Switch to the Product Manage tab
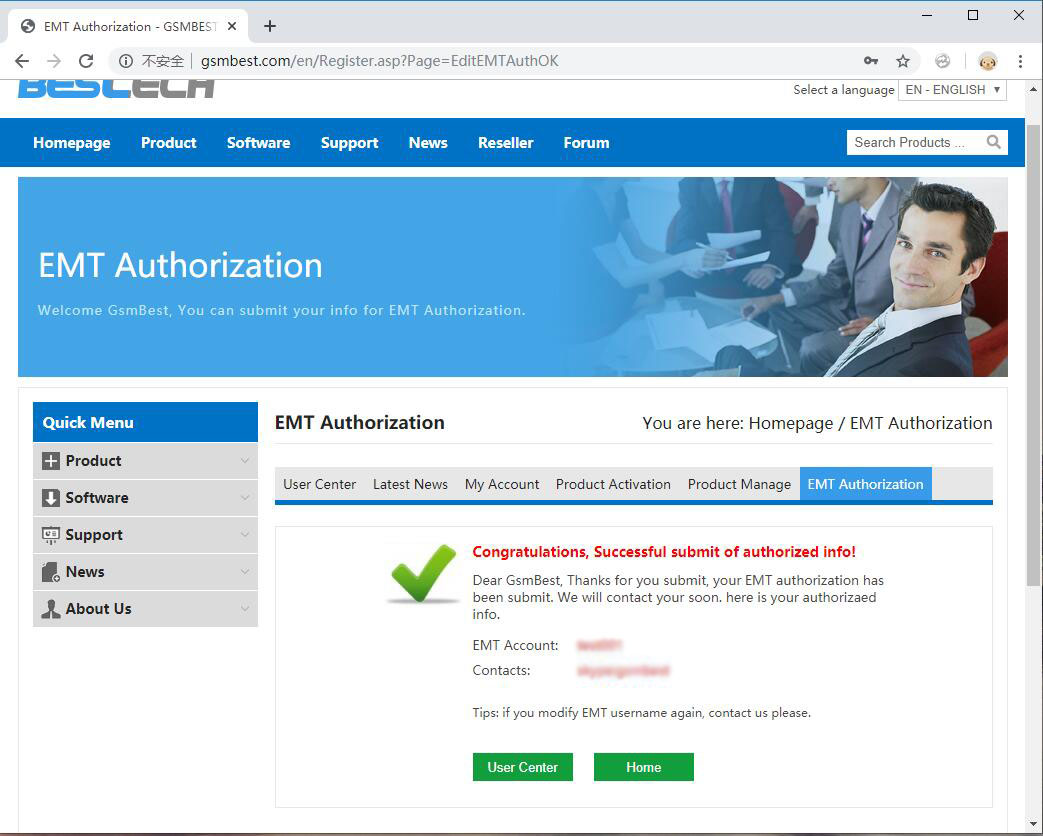The width and height of the screenshot is (1043, 836). 740,484
